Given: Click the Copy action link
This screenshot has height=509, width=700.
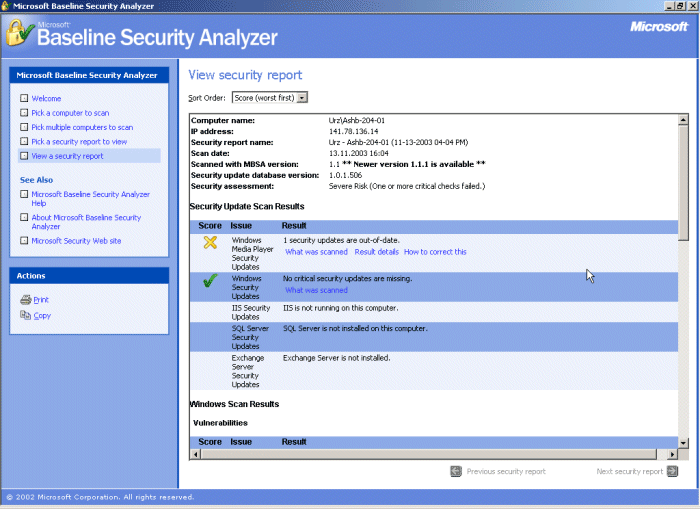Looking at the screenshot, I should click(x=42, y=315).
